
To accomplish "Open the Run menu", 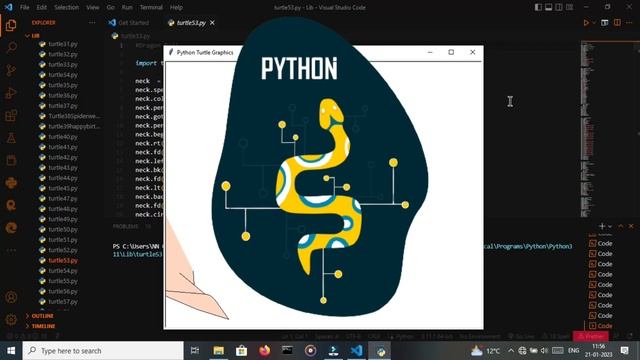I will 127,7.
